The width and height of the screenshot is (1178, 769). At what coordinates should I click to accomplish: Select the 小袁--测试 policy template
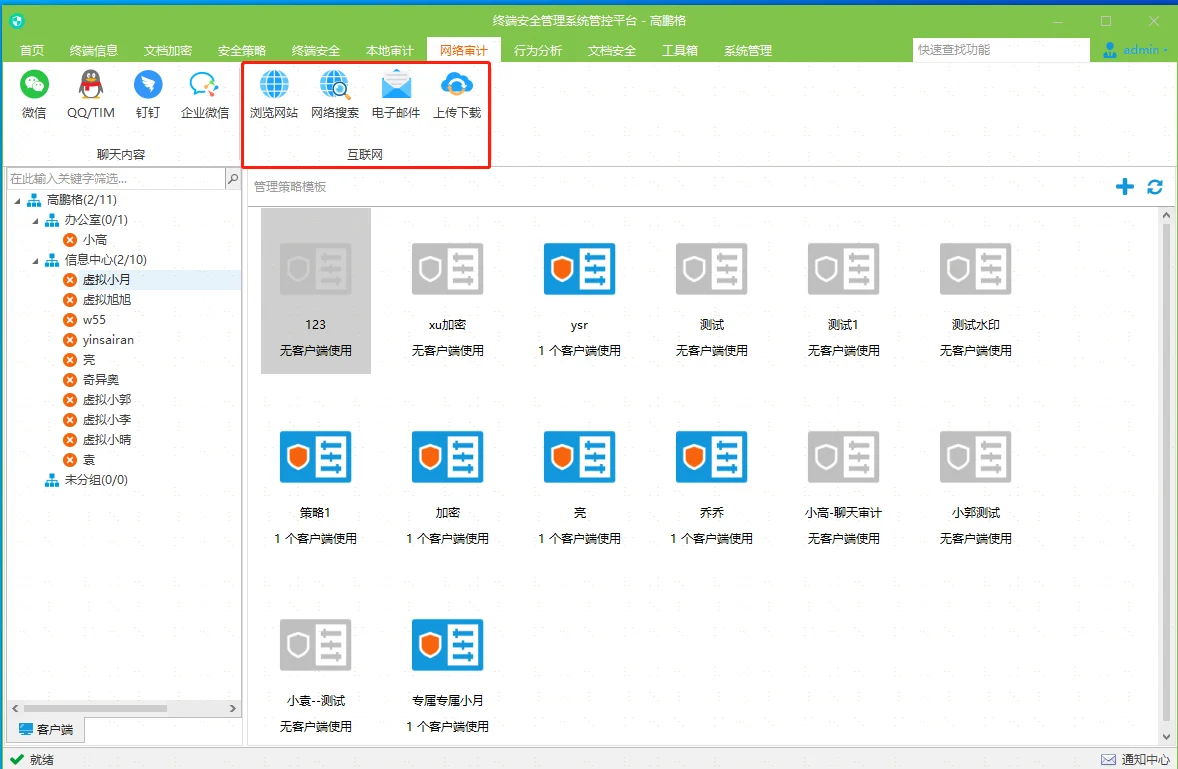coord(316,667)
